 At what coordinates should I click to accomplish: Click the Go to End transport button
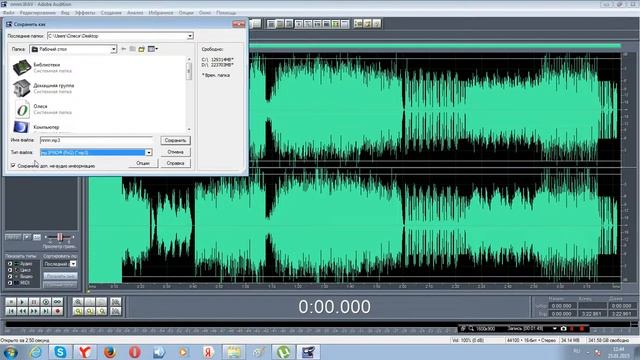pos(46,311)
